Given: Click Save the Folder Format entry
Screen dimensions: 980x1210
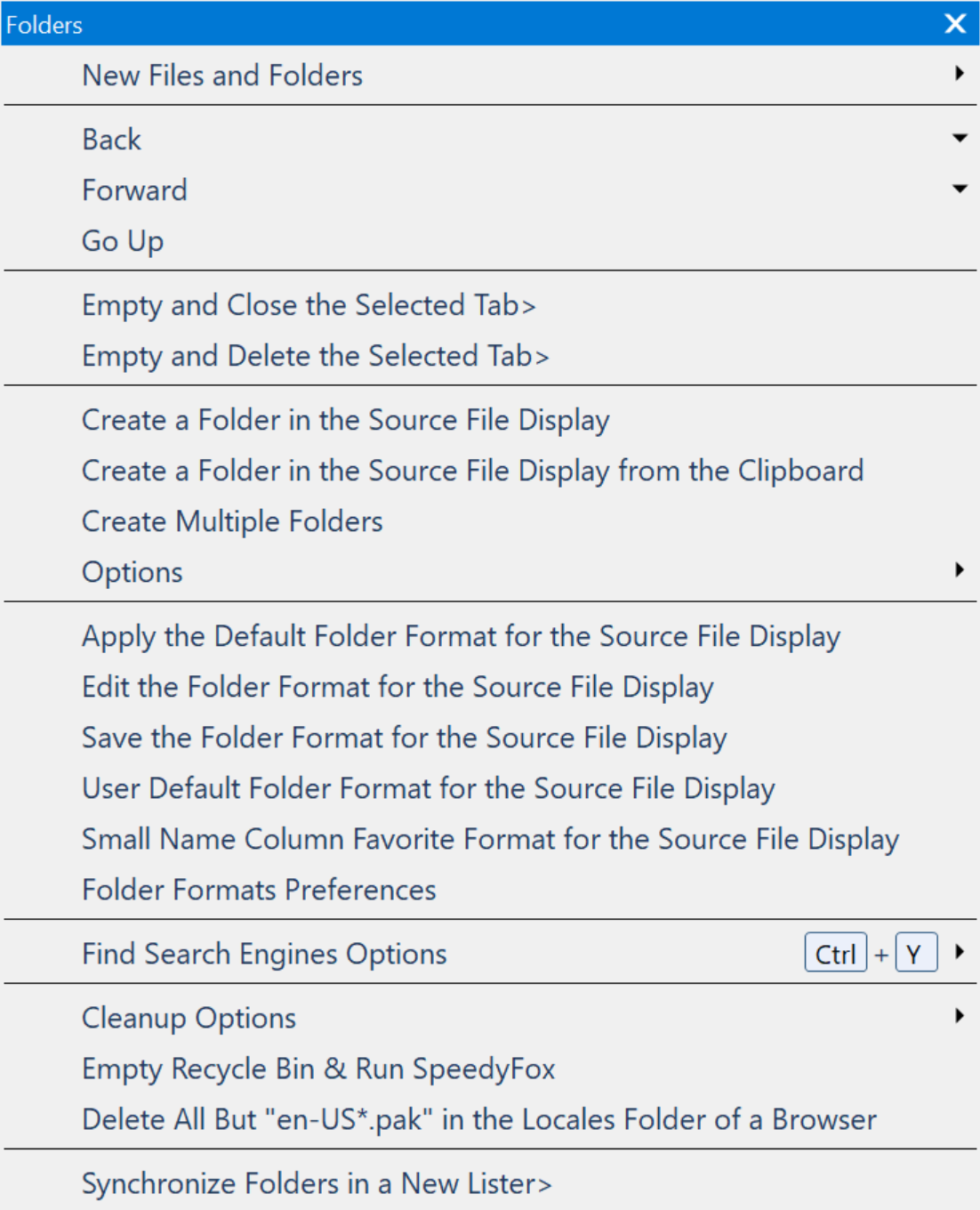Looking at the screenshot, I should [x=405, y=738].
